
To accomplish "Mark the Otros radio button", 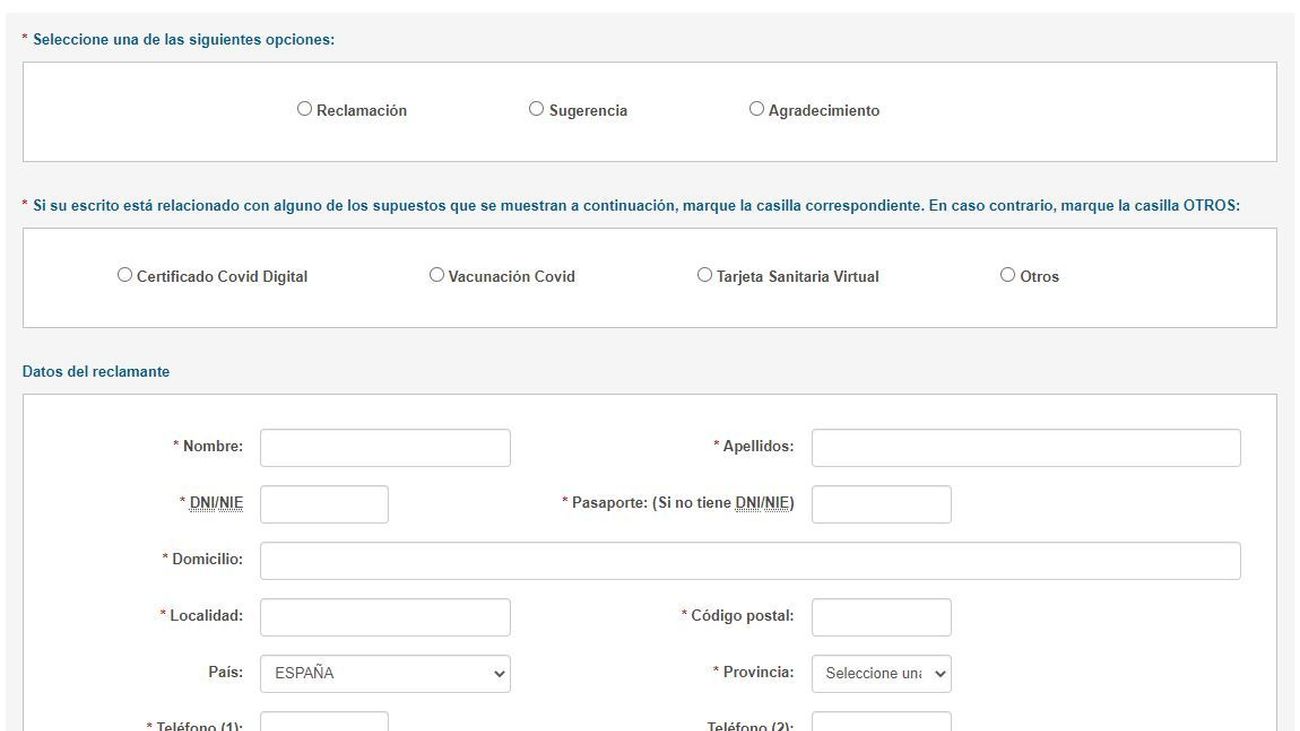I will pyautogui.click(x=1008, y=275).
